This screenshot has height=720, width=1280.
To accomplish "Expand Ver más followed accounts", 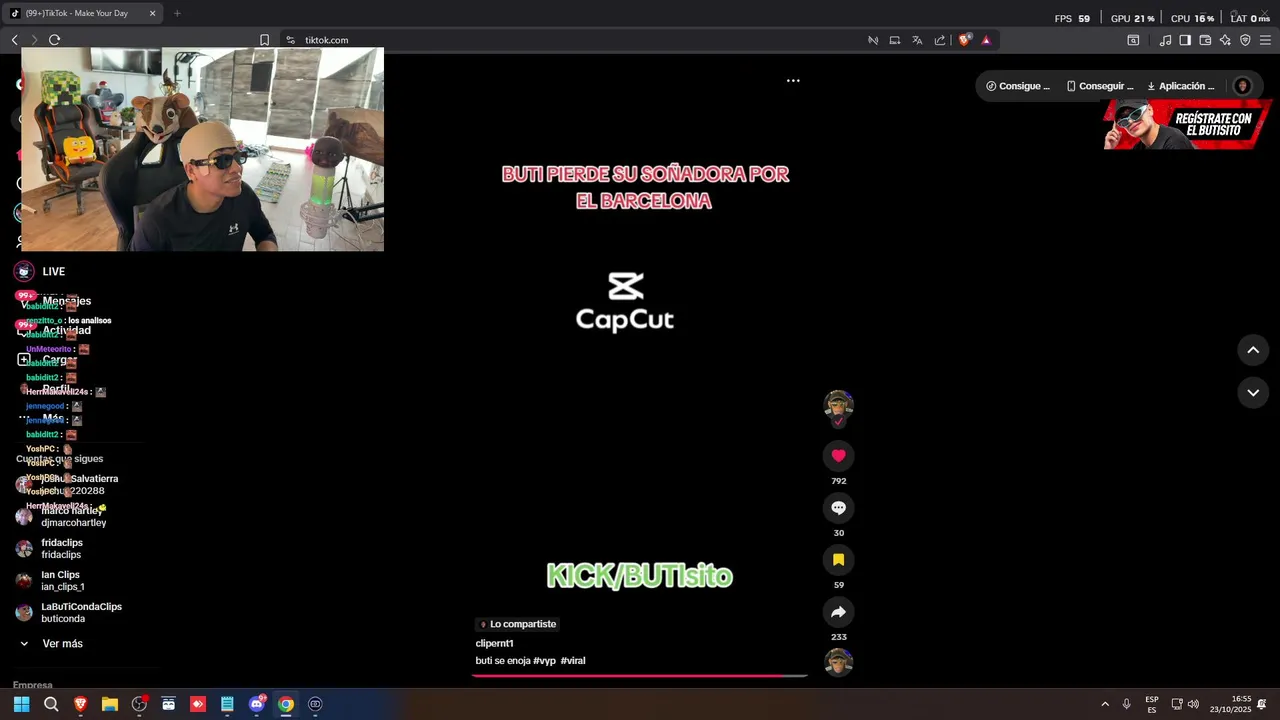I will pyautogui.click(x=52, y=644).
